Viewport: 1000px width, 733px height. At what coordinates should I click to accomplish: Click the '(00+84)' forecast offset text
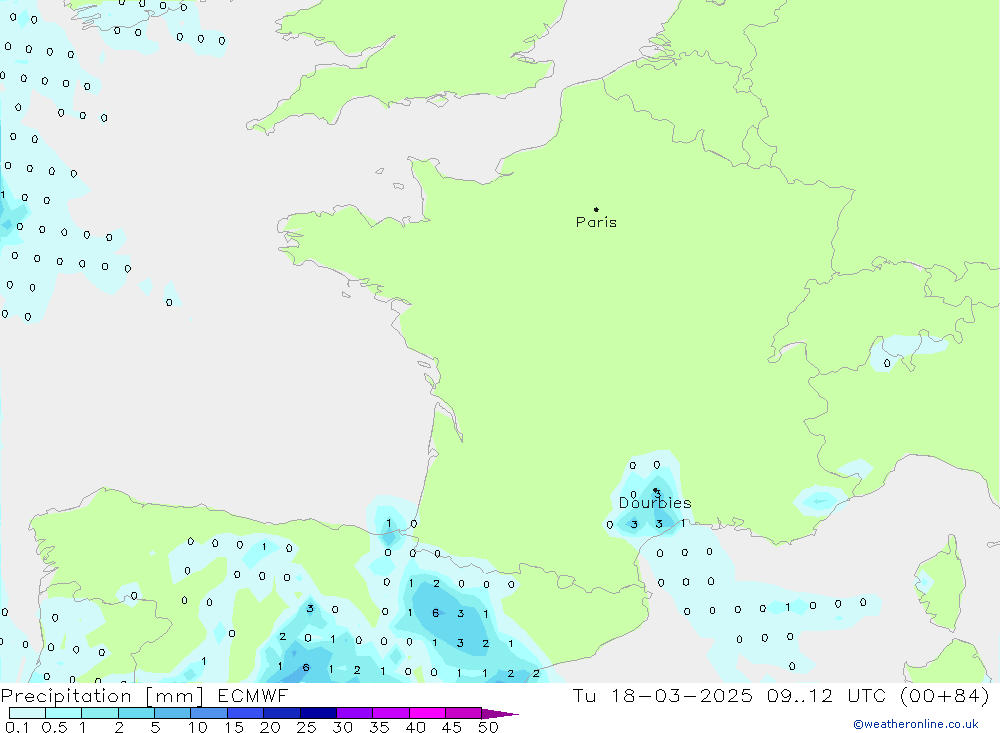tap(944, 695)
